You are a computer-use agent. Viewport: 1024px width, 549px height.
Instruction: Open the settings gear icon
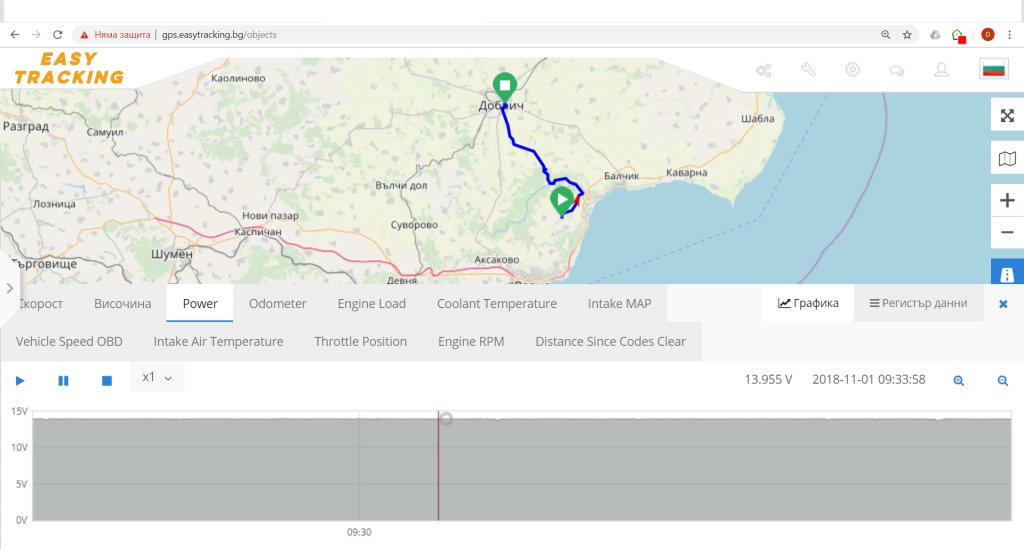click(x=852, y=69)
